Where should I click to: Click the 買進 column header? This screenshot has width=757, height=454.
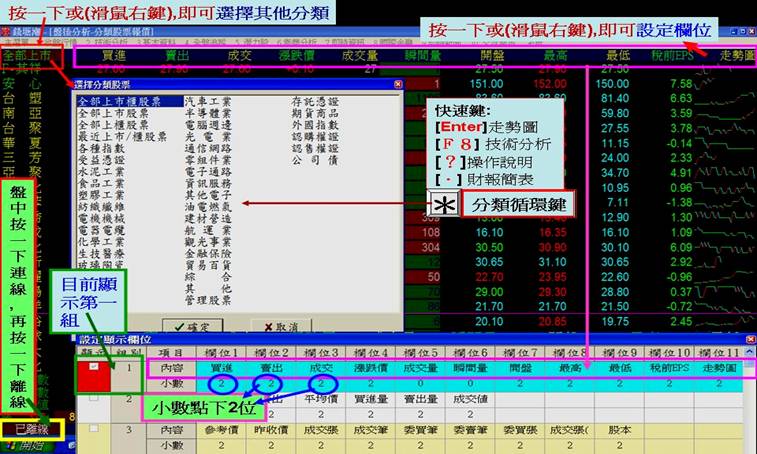(114, 55)
